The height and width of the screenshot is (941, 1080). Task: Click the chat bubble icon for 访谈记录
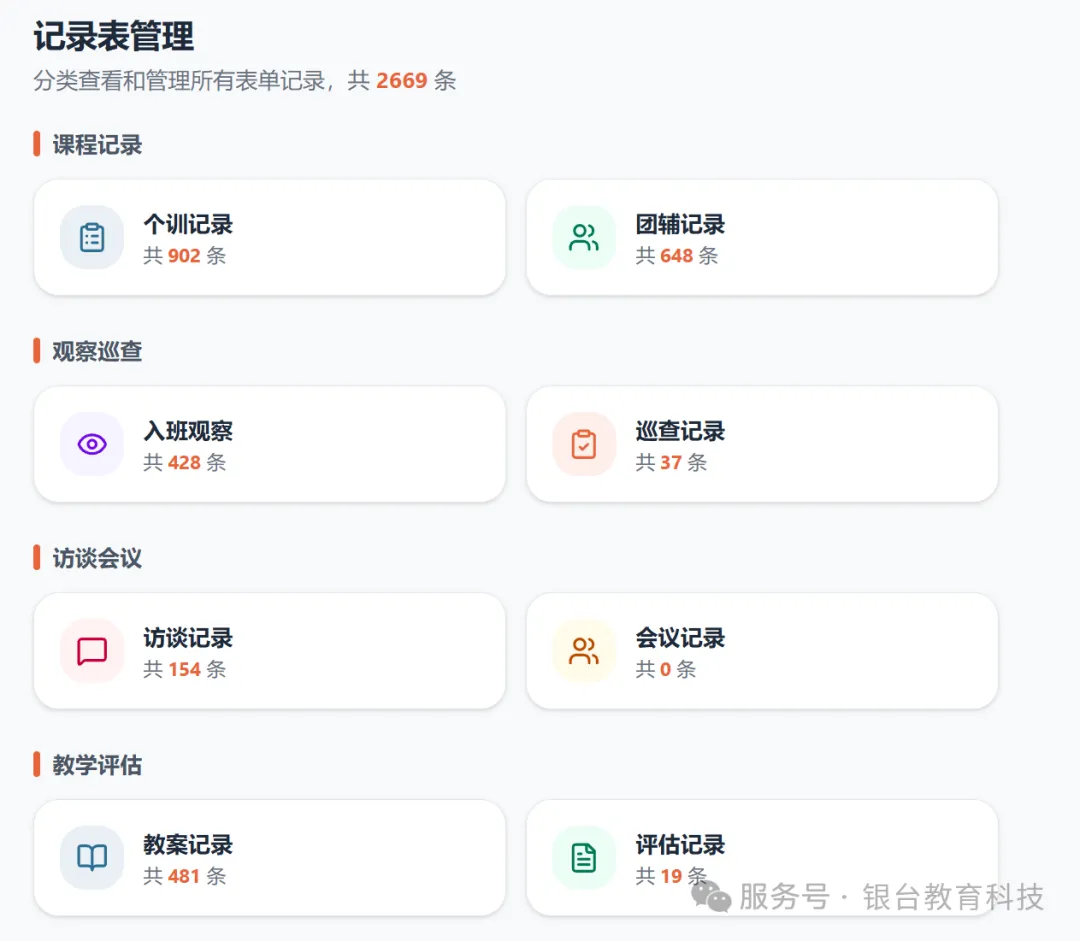click(x=92, y=651)
